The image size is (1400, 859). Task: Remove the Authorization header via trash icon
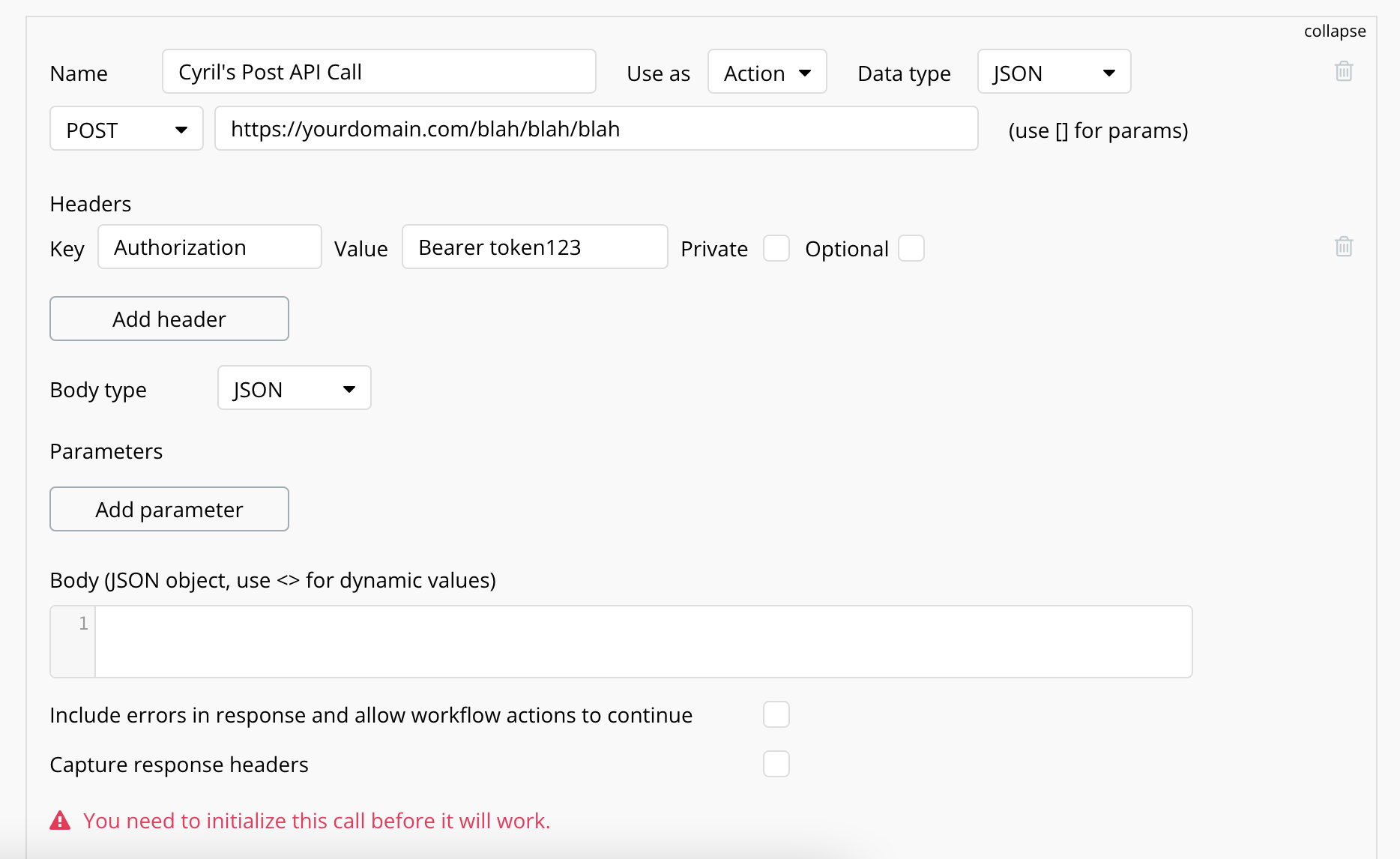(1344, 247)
